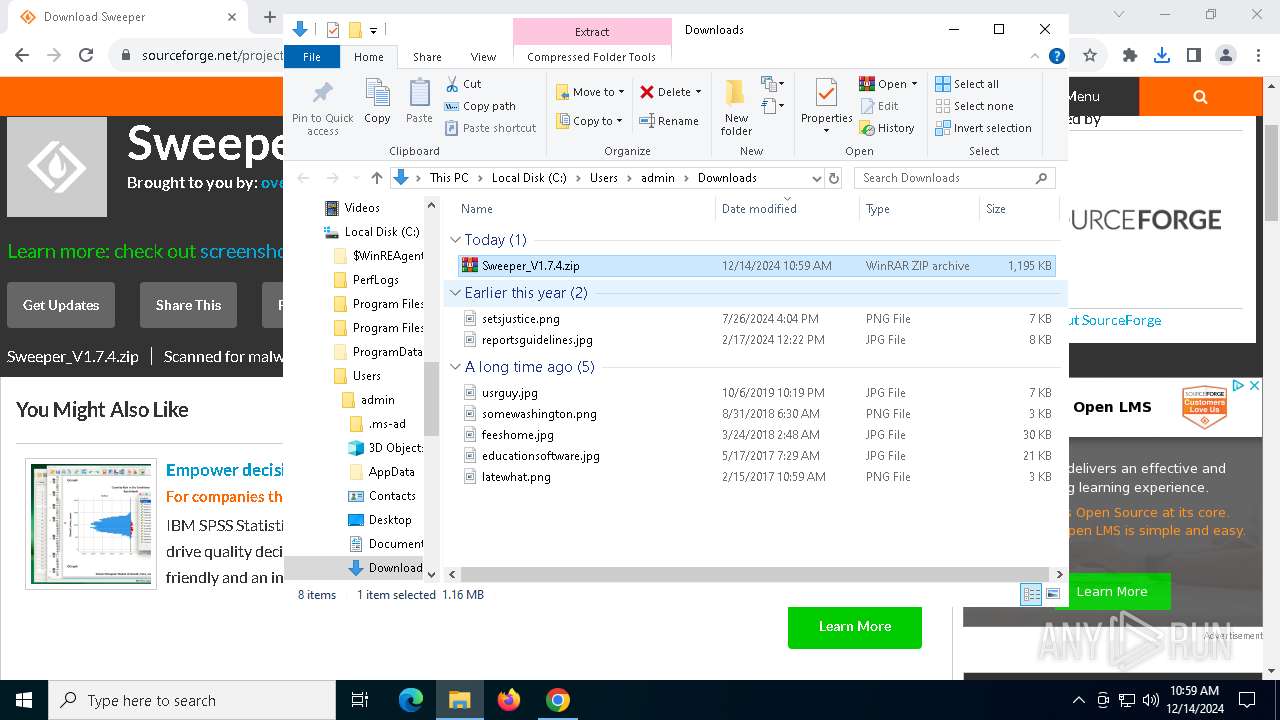The width and height of the screenshot is (1280, 720).
Task: Create a New folder
Action: point(736,107)
